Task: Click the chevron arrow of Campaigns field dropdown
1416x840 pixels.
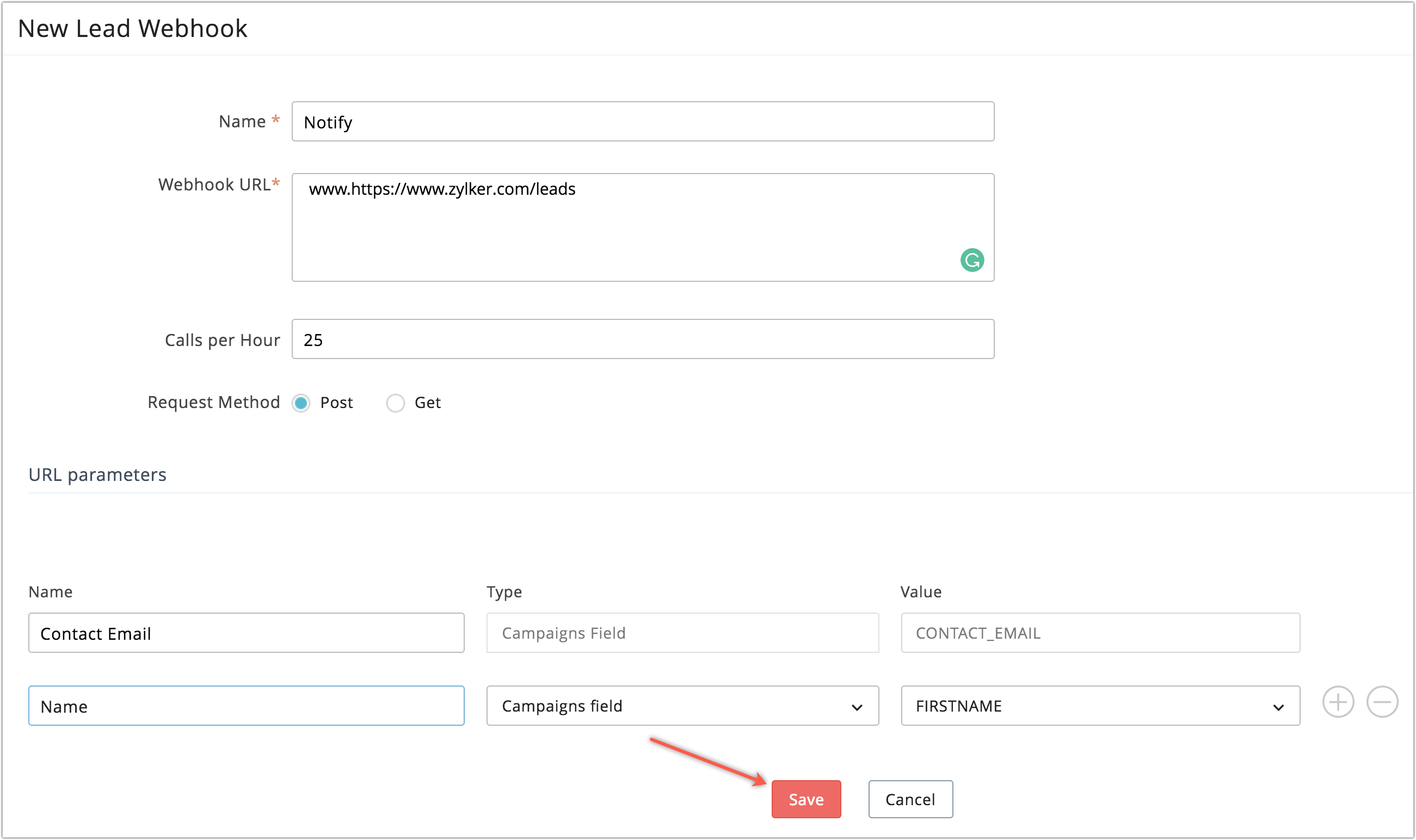Action: pos(857,707)
